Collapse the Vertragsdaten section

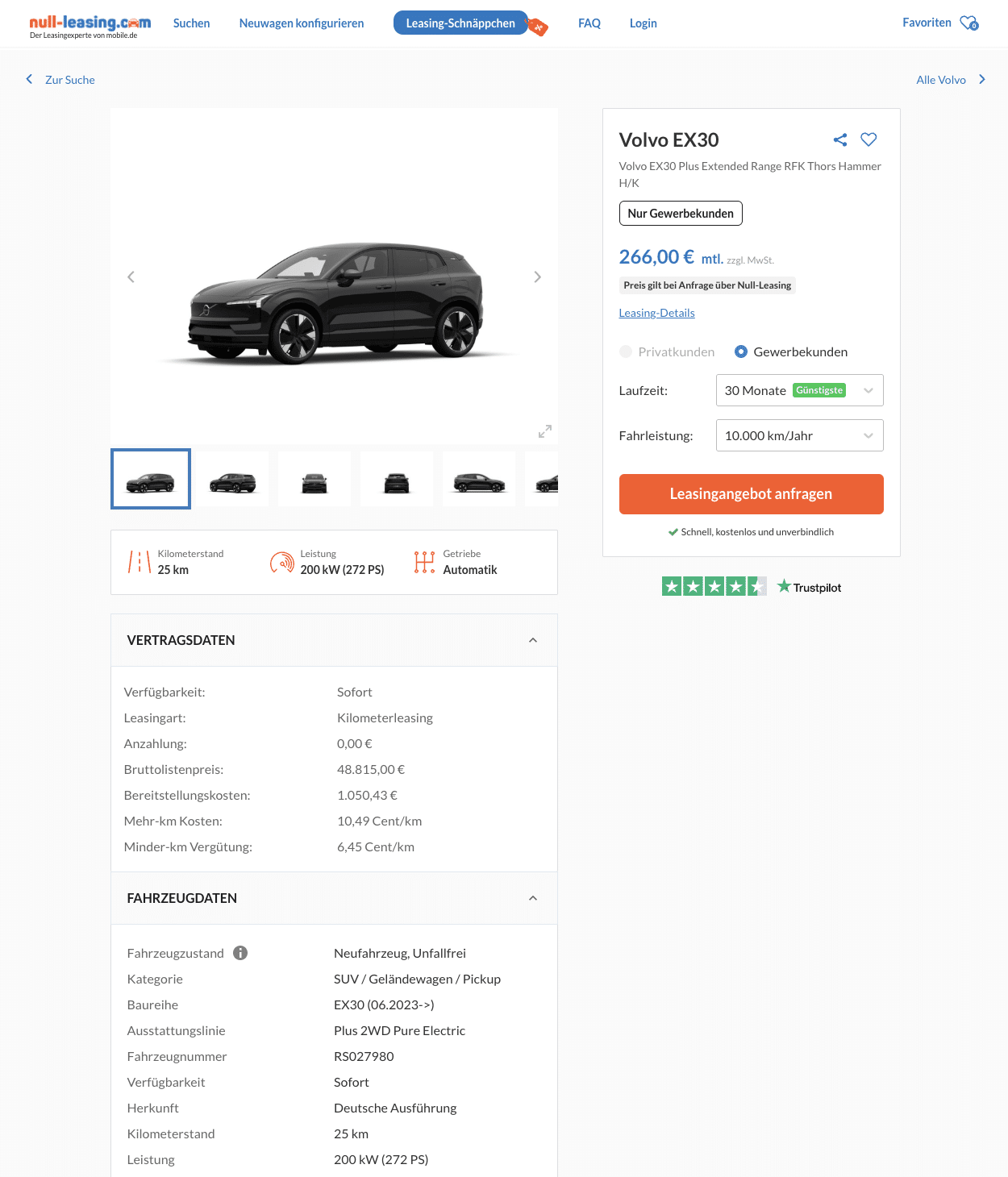tap(533, 640)
